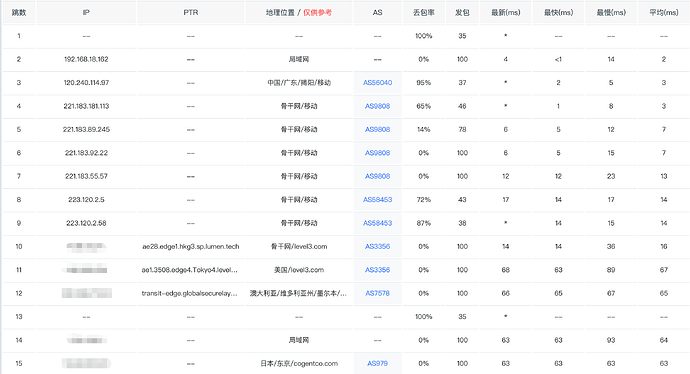
Task: Click 局域网 in hop 2 row
Action: pyautogui.click(x=299, y=59)
